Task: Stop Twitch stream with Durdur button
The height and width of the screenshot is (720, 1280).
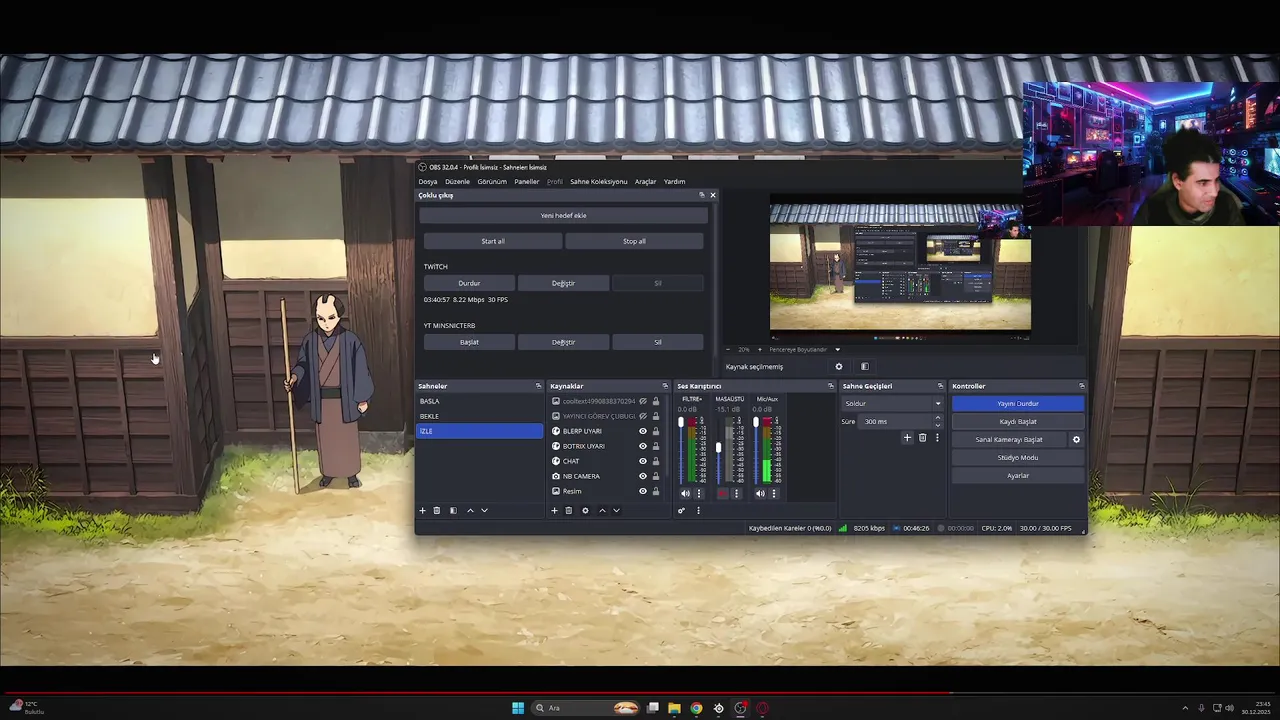Action: pos(469,283)
